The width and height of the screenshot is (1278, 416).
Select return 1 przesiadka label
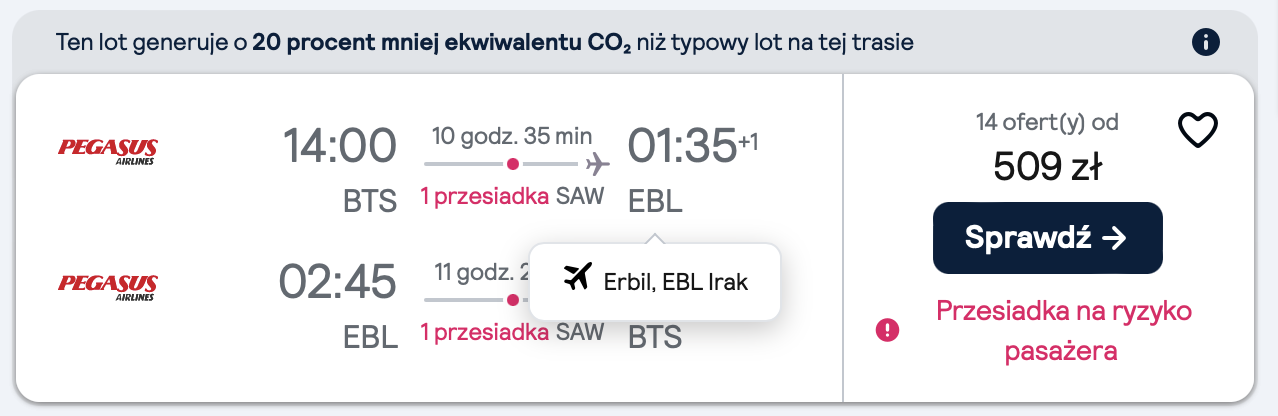tap(484, 332)
